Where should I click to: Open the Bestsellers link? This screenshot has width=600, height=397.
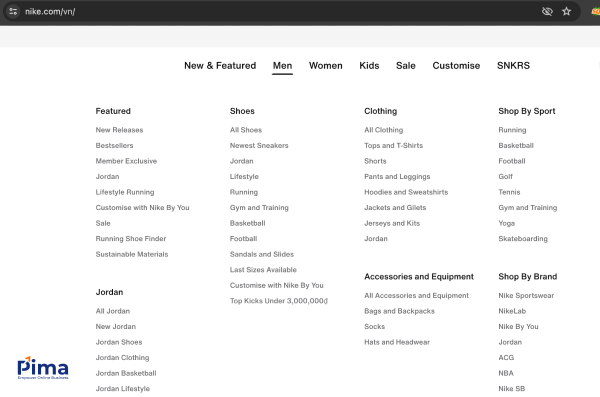point(114,145)
